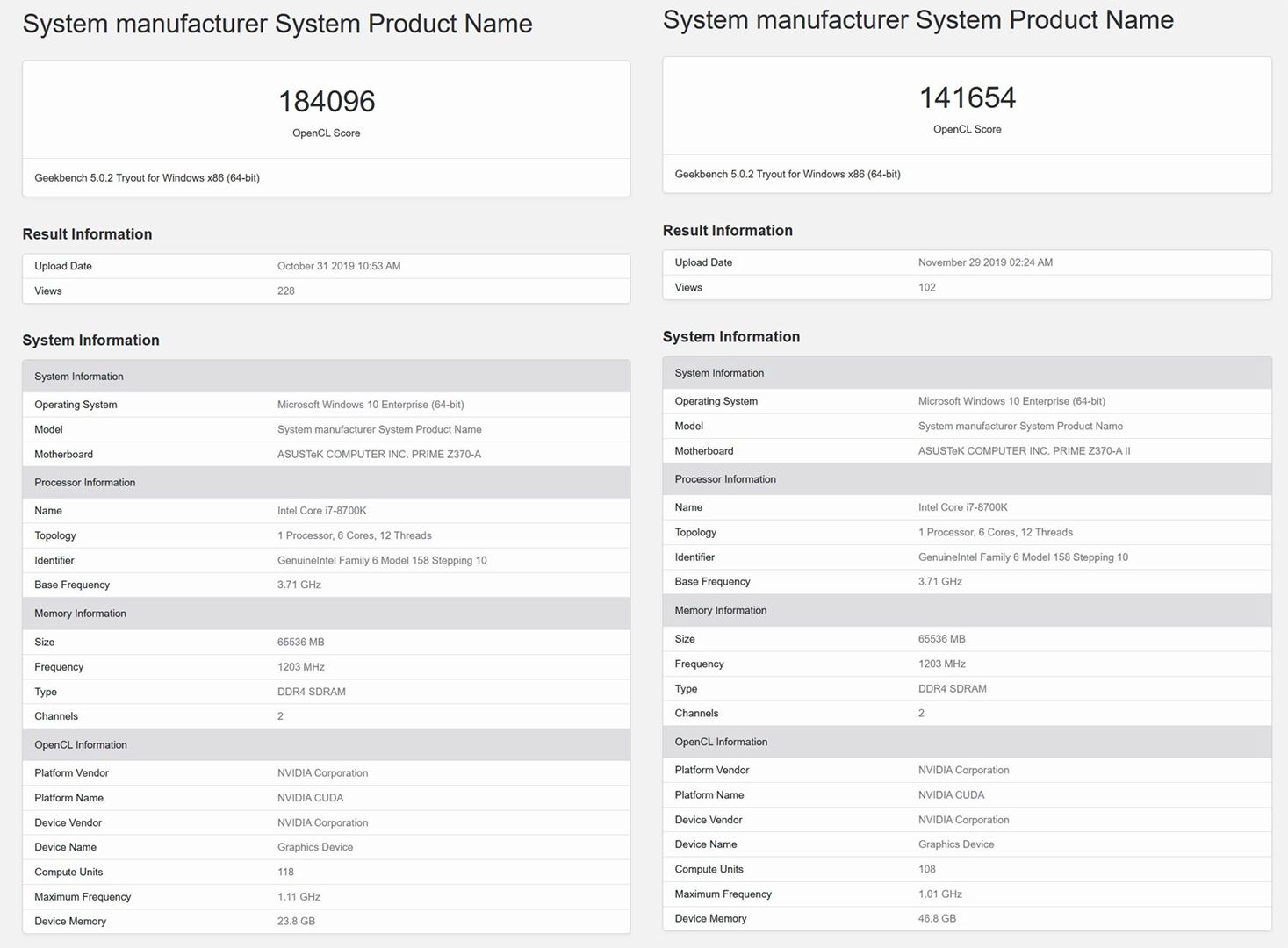Select right Device Name value Graphics Device
The height and width of the screenshot is (948, 1288).
click(956, 844)
